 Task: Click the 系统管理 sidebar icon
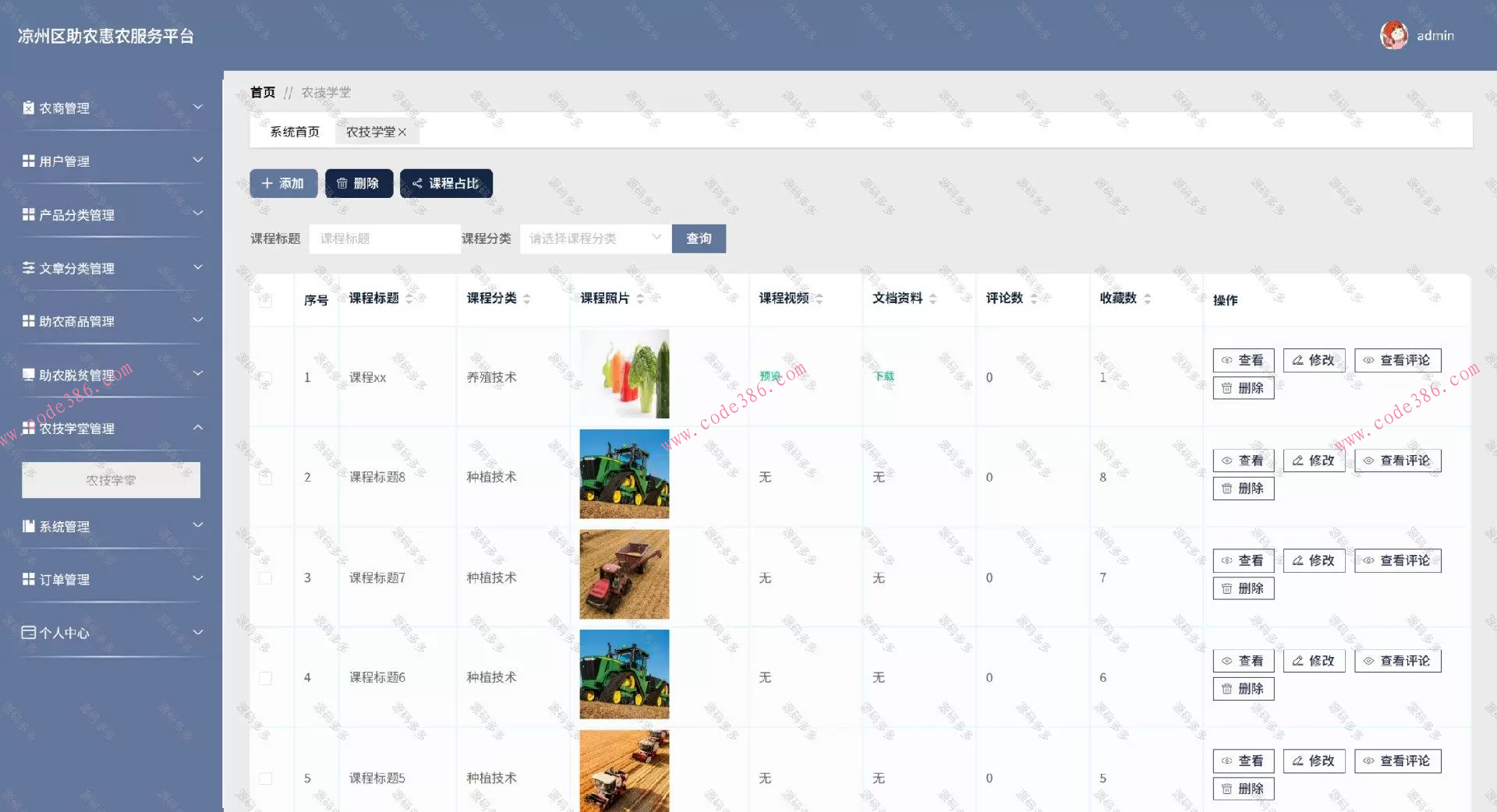click(x=29, y=526)
